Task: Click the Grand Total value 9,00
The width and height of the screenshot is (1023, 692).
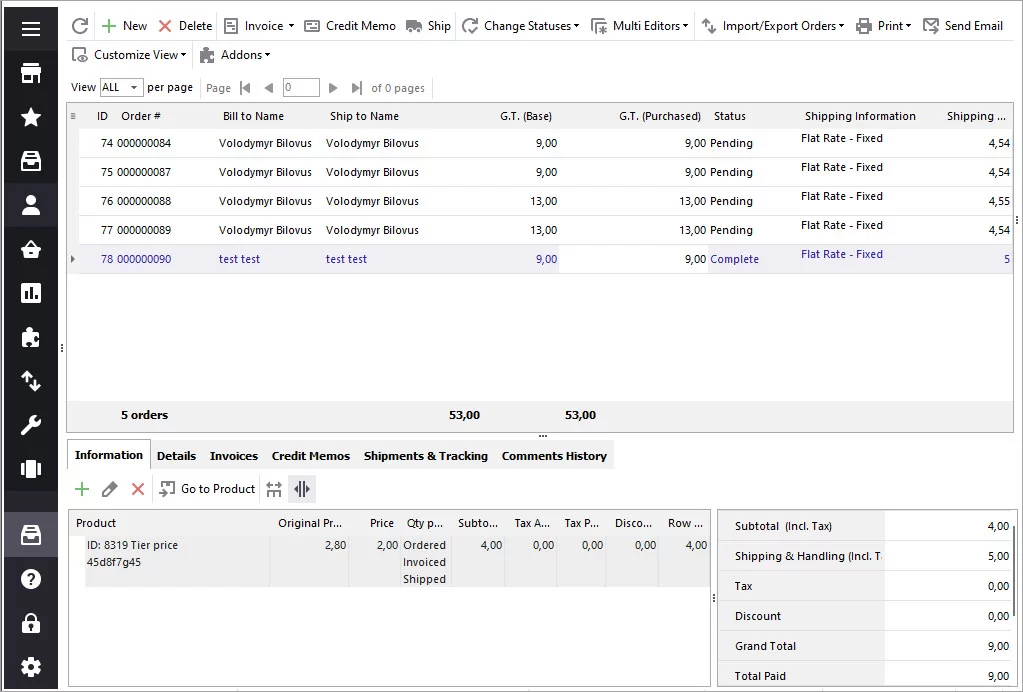Action: click(998, 646)
